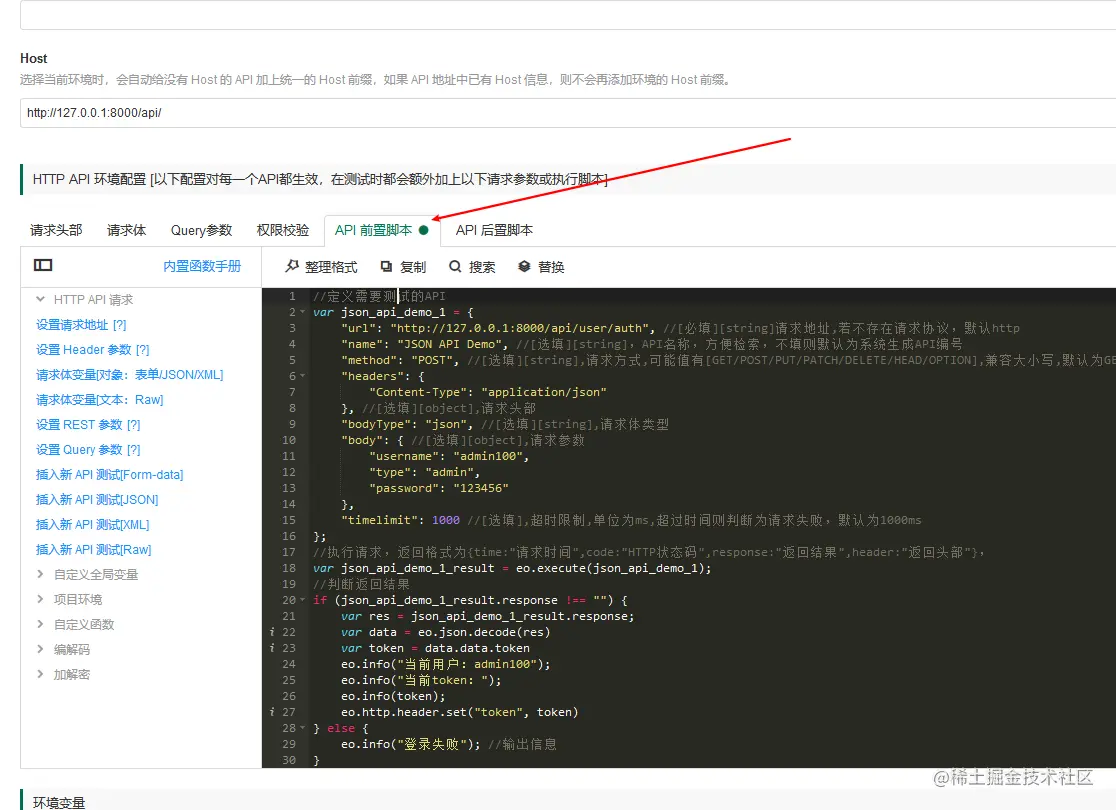Click the info marker on line 27
This screenshot has height=810, width=1116.
(x=272, y=712)
